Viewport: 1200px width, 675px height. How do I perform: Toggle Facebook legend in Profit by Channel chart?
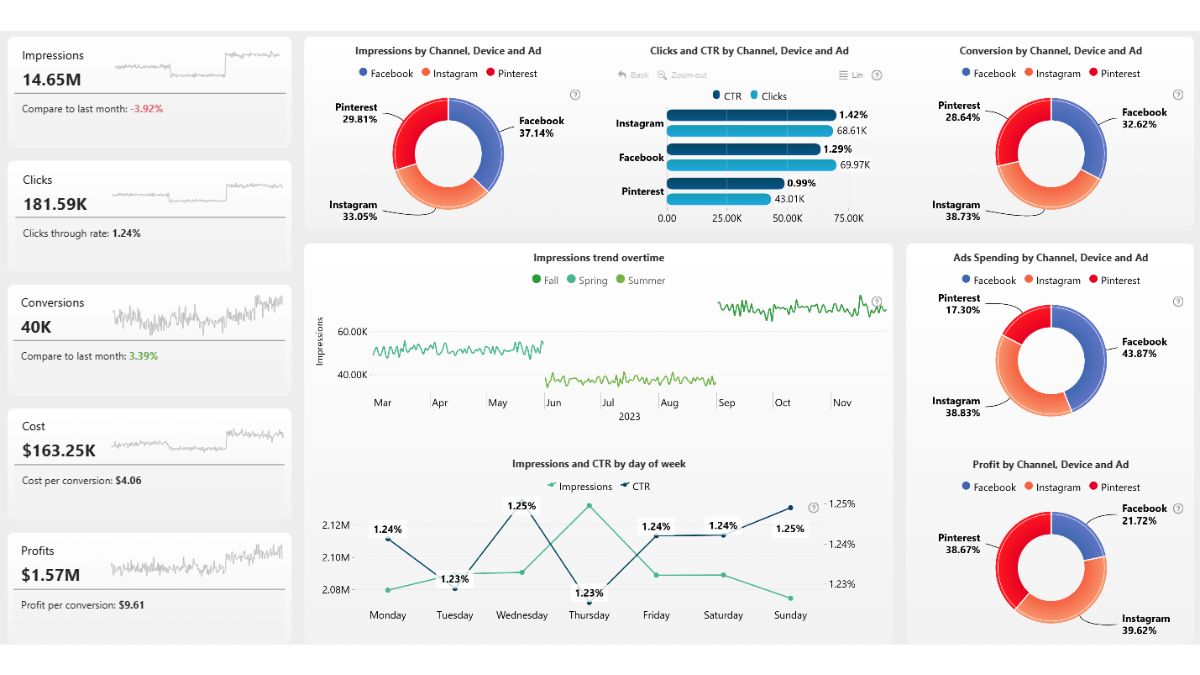[x=989, y=487]
